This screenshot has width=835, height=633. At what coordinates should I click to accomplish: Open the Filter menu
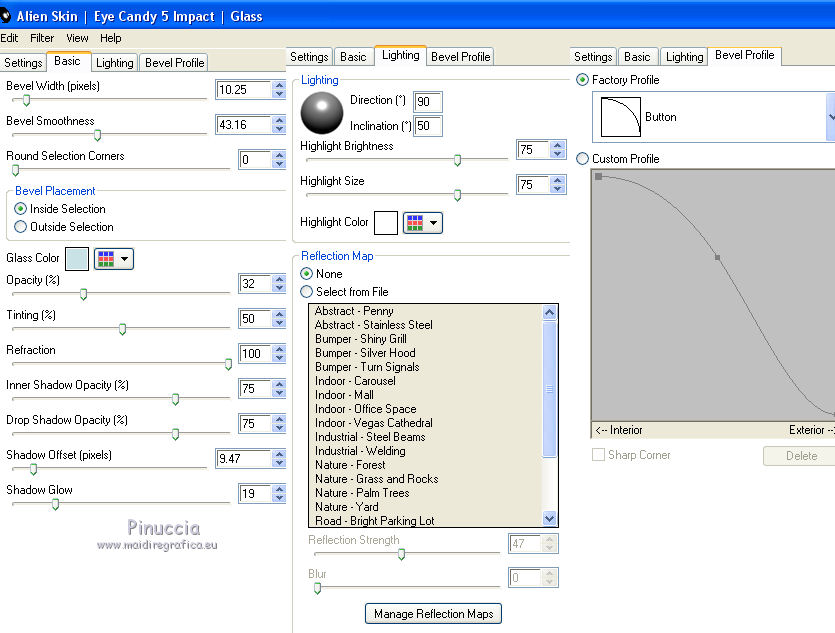point(42,38)
